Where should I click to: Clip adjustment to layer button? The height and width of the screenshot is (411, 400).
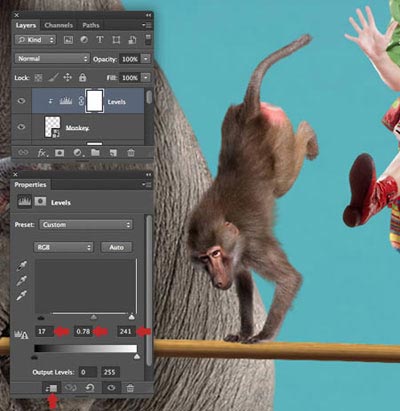(52, 388)
